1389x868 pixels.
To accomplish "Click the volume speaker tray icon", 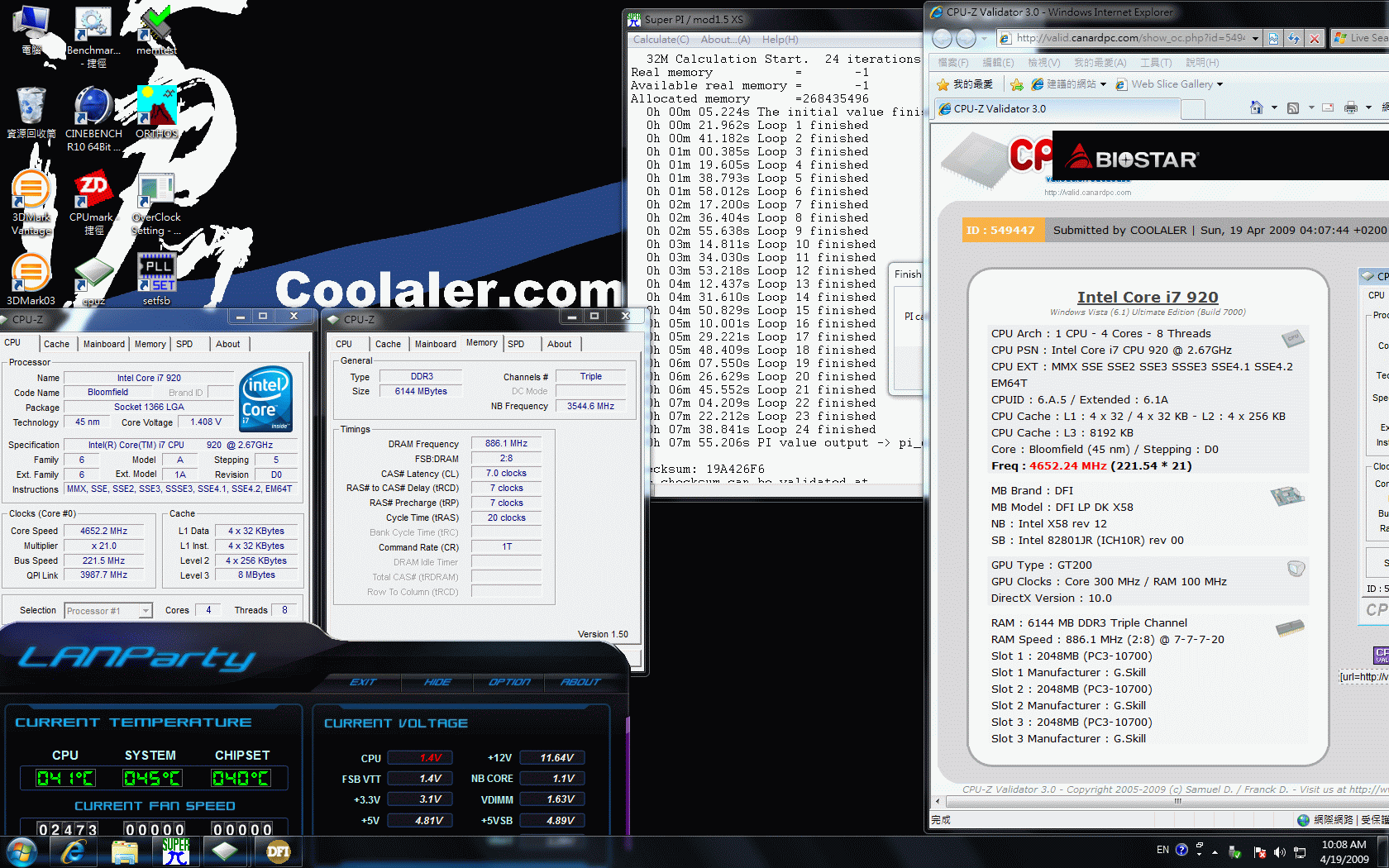I will (x=1280, y=852).
